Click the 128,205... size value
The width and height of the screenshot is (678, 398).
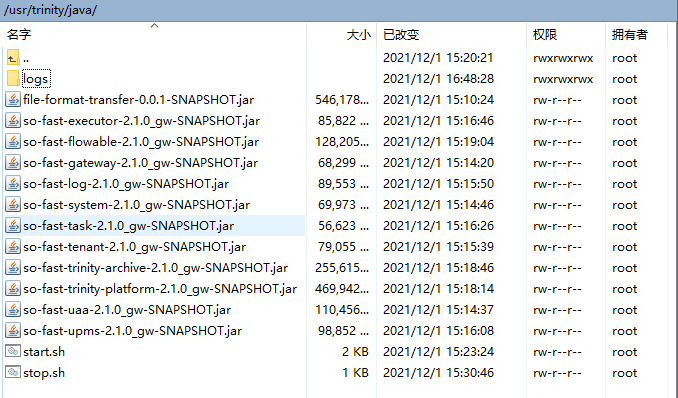(342, 142)
